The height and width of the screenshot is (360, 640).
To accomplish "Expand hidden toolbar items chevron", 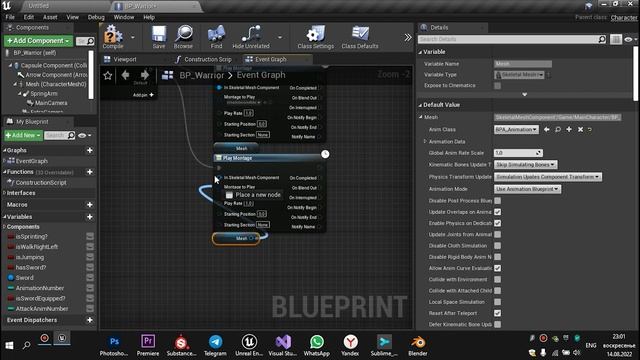I will [x=408, y=38].
